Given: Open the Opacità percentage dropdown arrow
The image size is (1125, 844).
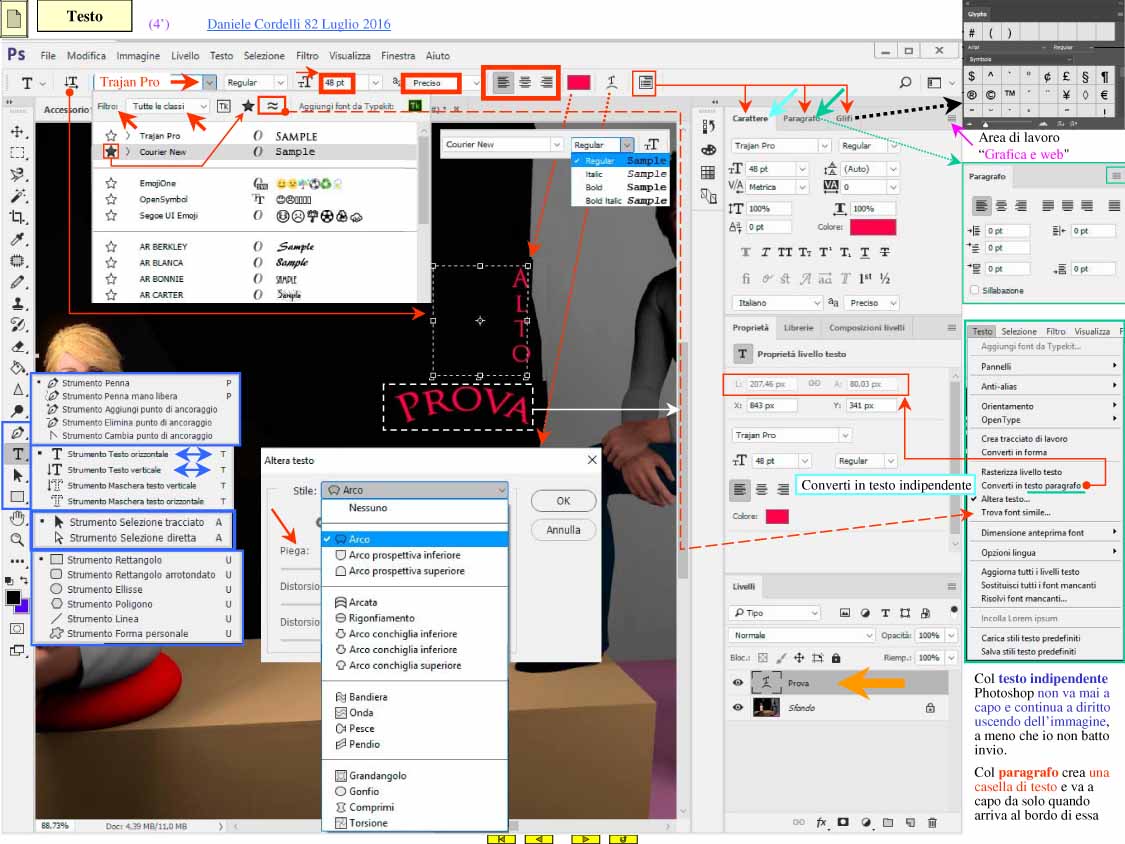Looking at the screenshot, I should (x=951, y=635).
